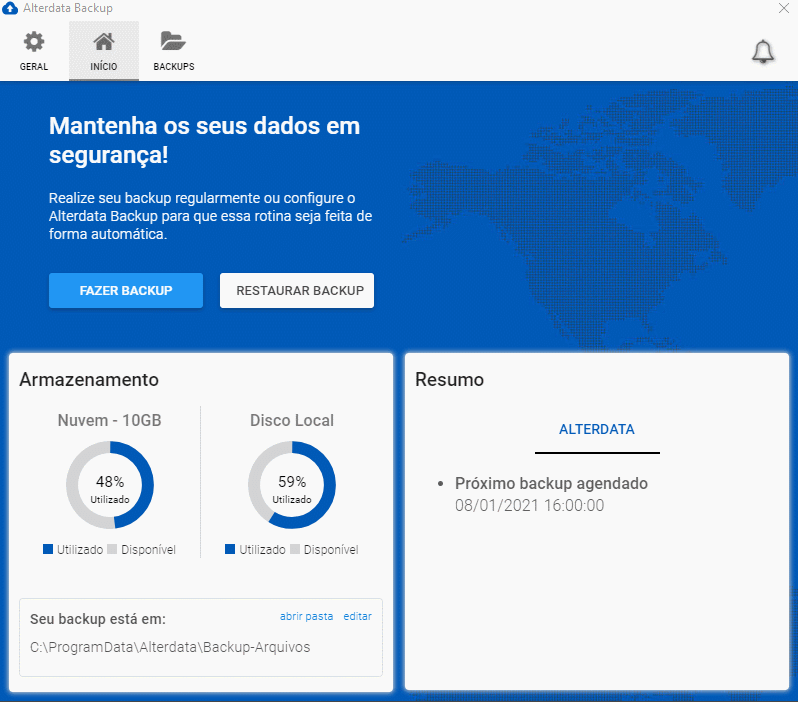Open the Geral settings gear icon
This screenshot has width=798, height=702.
tap(34, 42)
